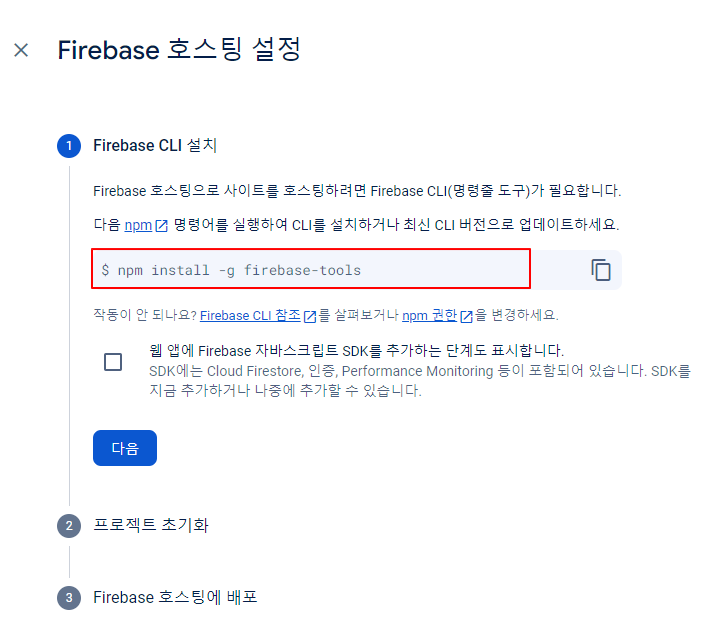The height and width of the screenshot is (636, 708).
Task: Enable the Firebase JavaScript SDK checkbox
Action: click(113, 362)
